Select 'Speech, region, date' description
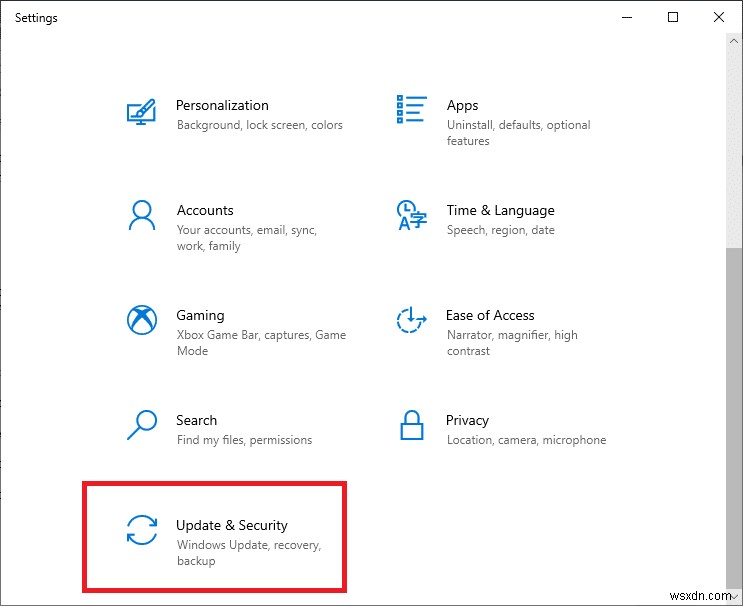743x606 pixels. pyautogui.click(x=500, y=230)
